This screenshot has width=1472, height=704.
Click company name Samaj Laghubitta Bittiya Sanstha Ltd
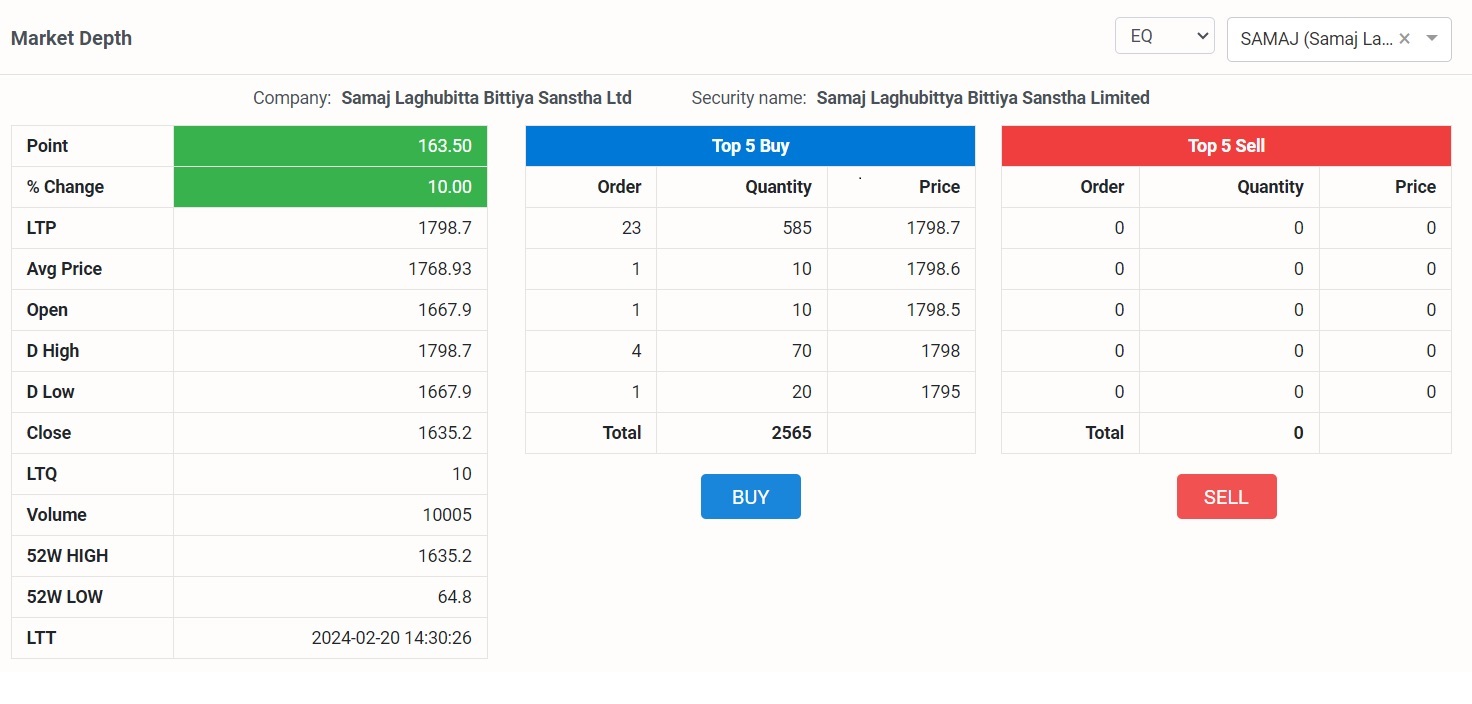[x=487, y=98]
